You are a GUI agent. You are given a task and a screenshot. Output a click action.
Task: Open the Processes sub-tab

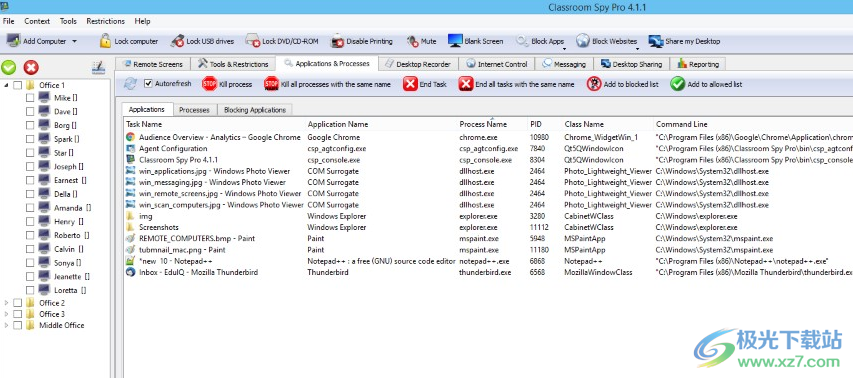tap(194, 110)
